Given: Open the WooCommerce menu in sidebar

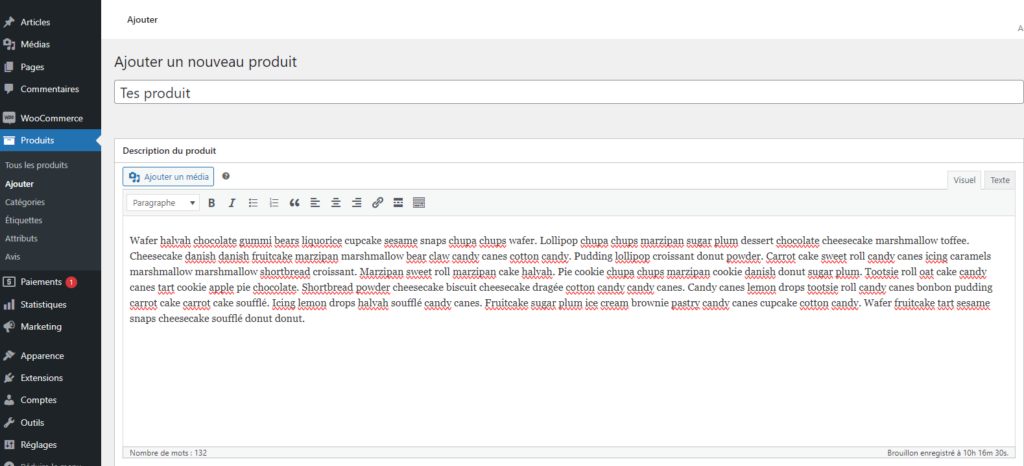Looking at the screenshot, I should (x=50, y=117).
